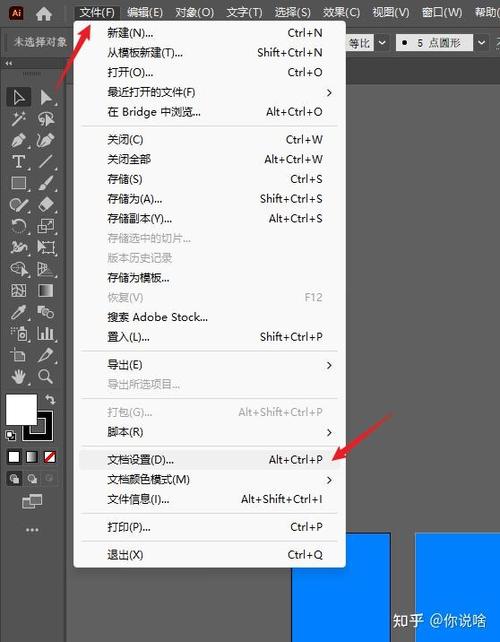Image resolution: width=500 pixels, height=642 pixels.
Task: Select the Mesh tool
Action: tap(18, 290)
